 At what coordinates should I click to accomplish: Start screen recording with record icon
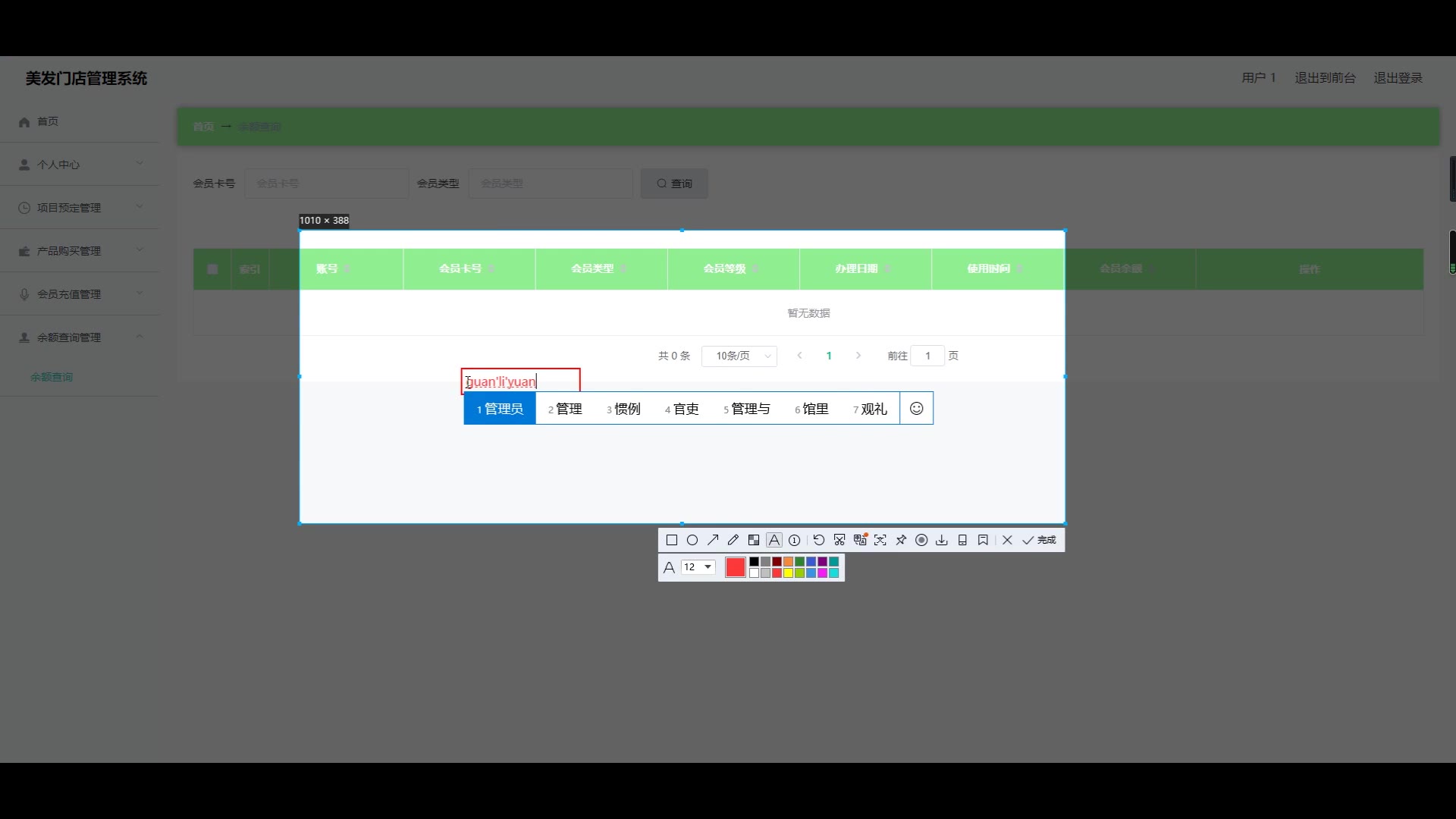pos(921,540)
